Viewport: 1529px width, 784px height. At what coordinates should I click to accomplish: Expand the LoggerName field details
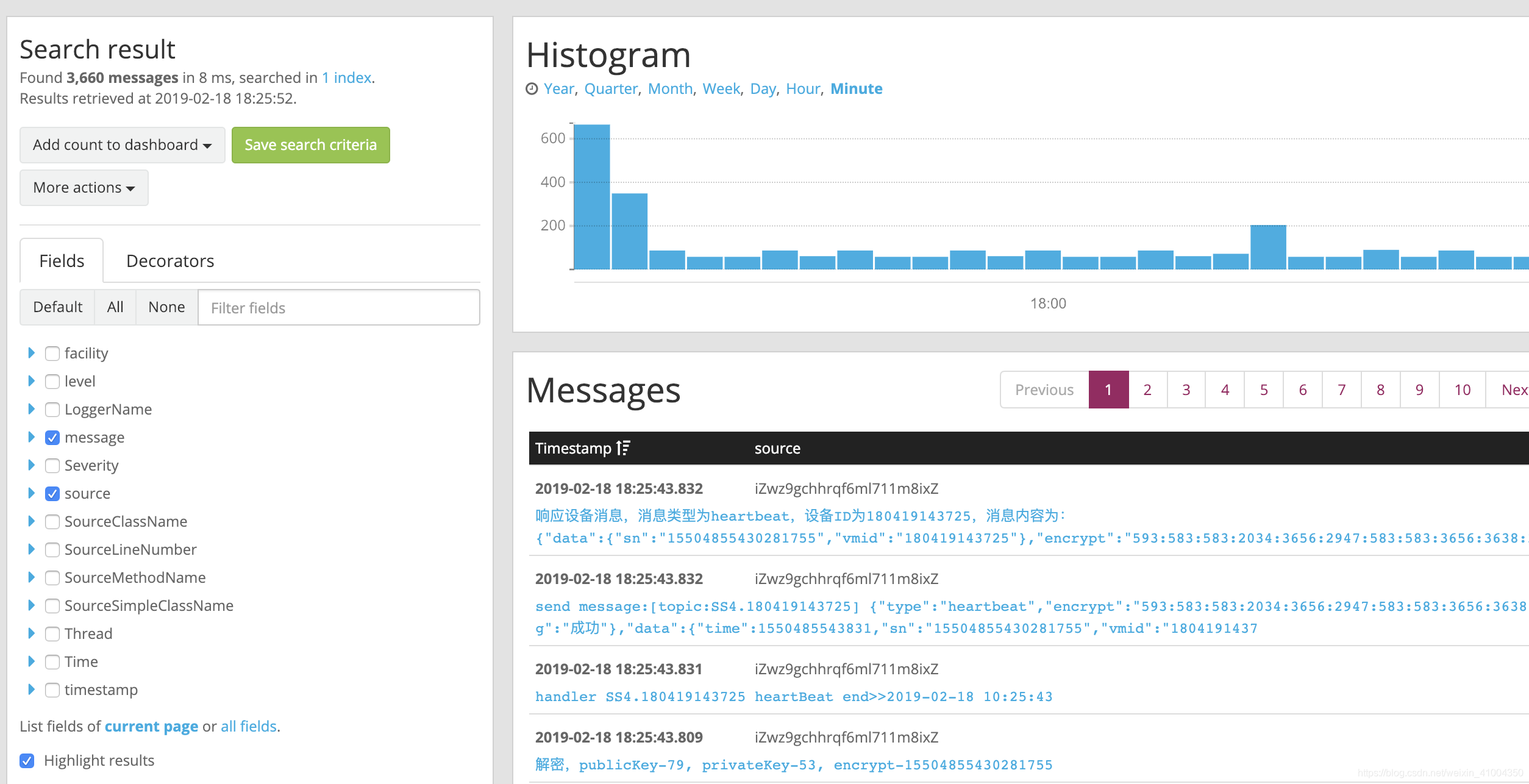pyautogui.click(x=31, y=409)
